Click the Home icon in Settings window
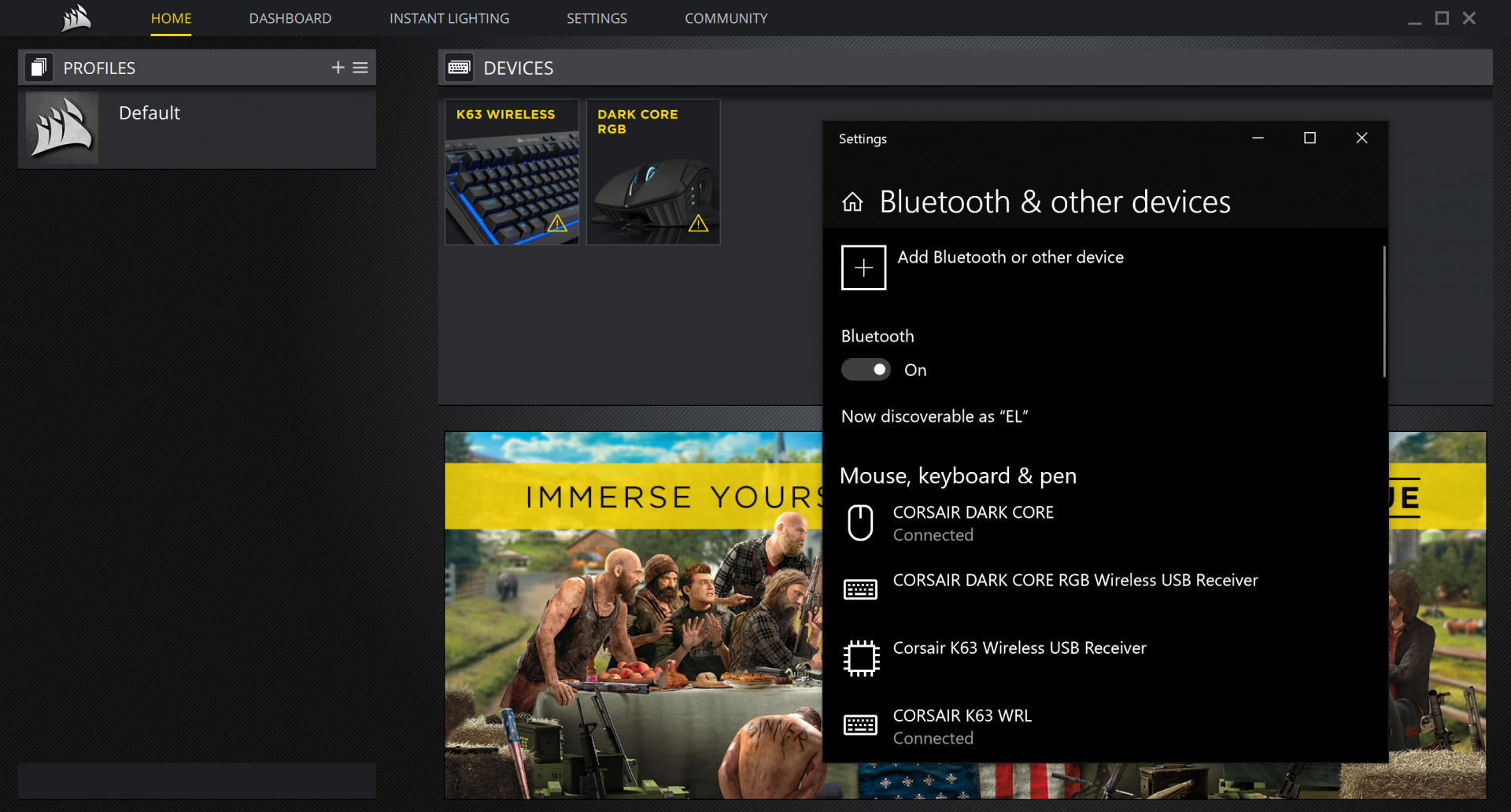1511x812 pixels. (852, 202)
